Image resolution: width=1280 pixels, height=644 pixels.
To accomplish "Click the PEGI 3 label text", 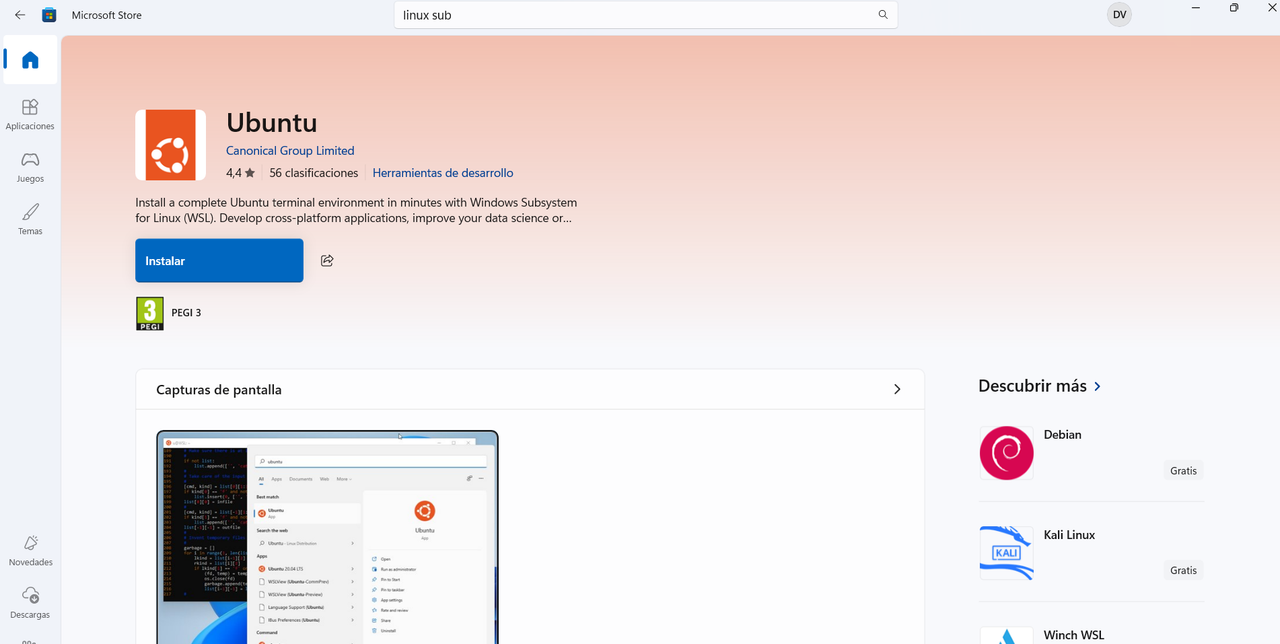I will 186,313.
